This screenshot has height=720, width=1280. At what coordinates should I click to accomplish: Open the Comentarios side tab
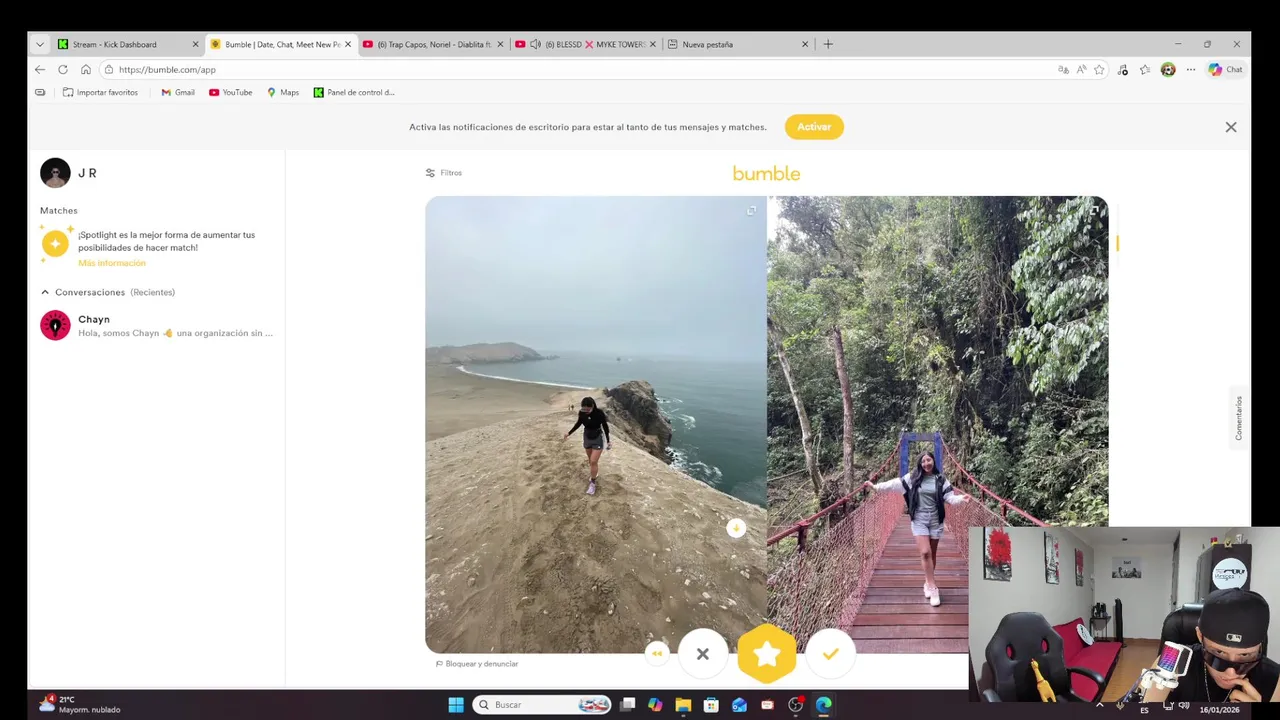(1239, 418)
